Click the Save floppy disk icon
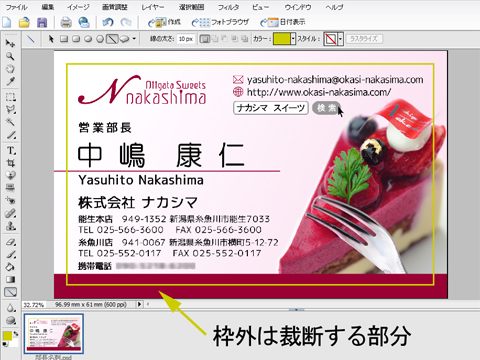The image size is (480, 360). tap(42, 22)
